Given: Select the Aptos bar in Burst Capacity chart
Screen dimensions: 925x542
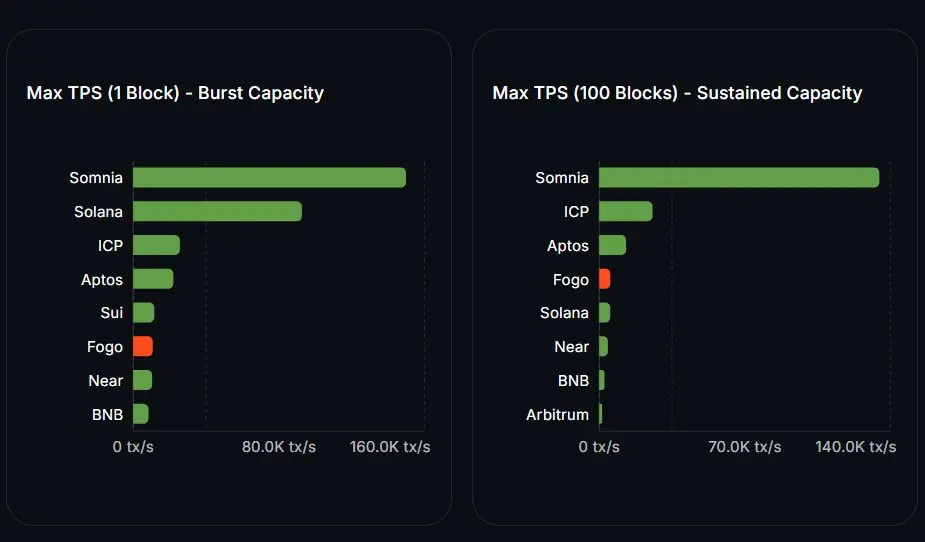Looking at the screenshot, I should click(153, 279).
